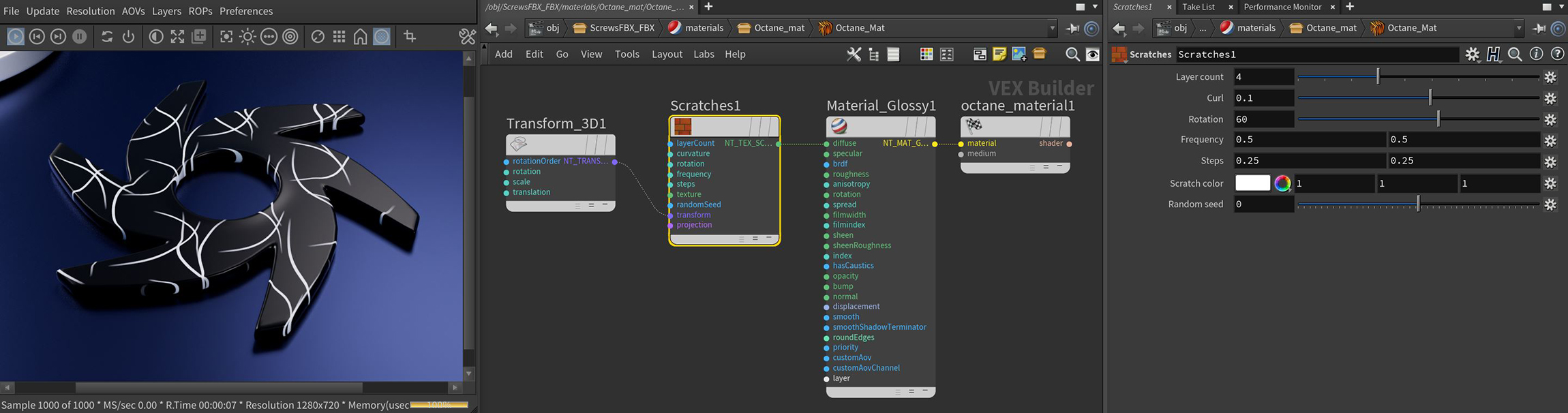The width and height of the screenshot is (1568, 413).
Task: Click the info icon in the parameter pane
Action: (1536, 55)
